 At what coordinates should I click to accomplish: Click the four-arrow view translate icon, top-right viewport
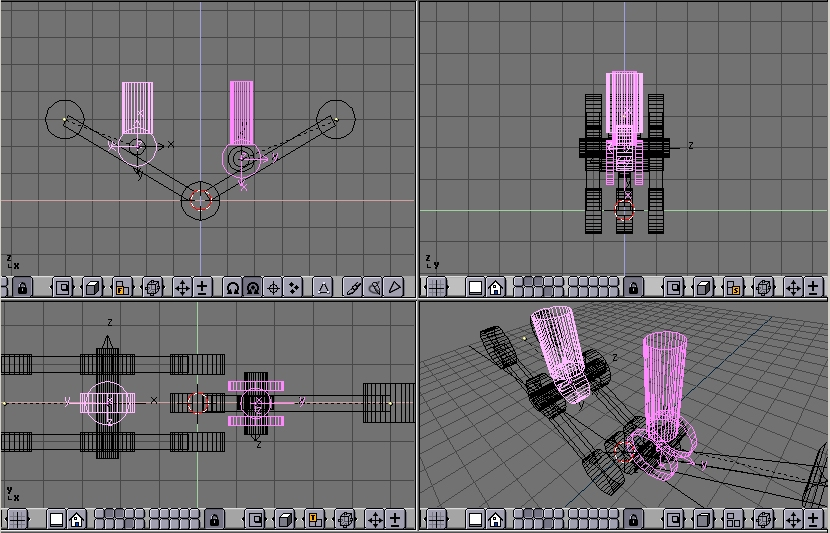click(792, 287)
